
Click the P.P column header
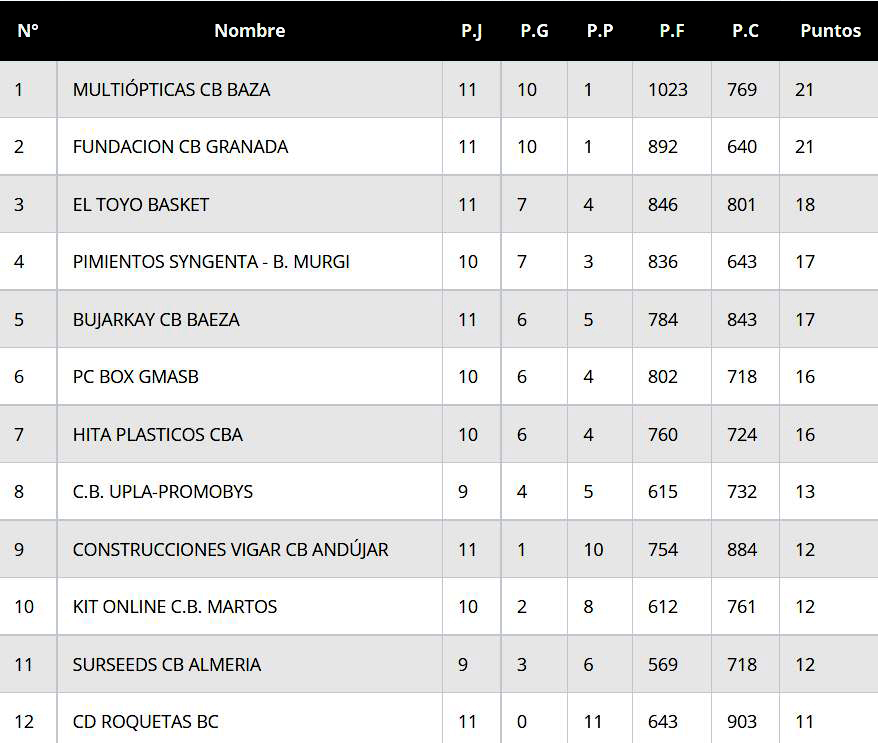(600, 31)
